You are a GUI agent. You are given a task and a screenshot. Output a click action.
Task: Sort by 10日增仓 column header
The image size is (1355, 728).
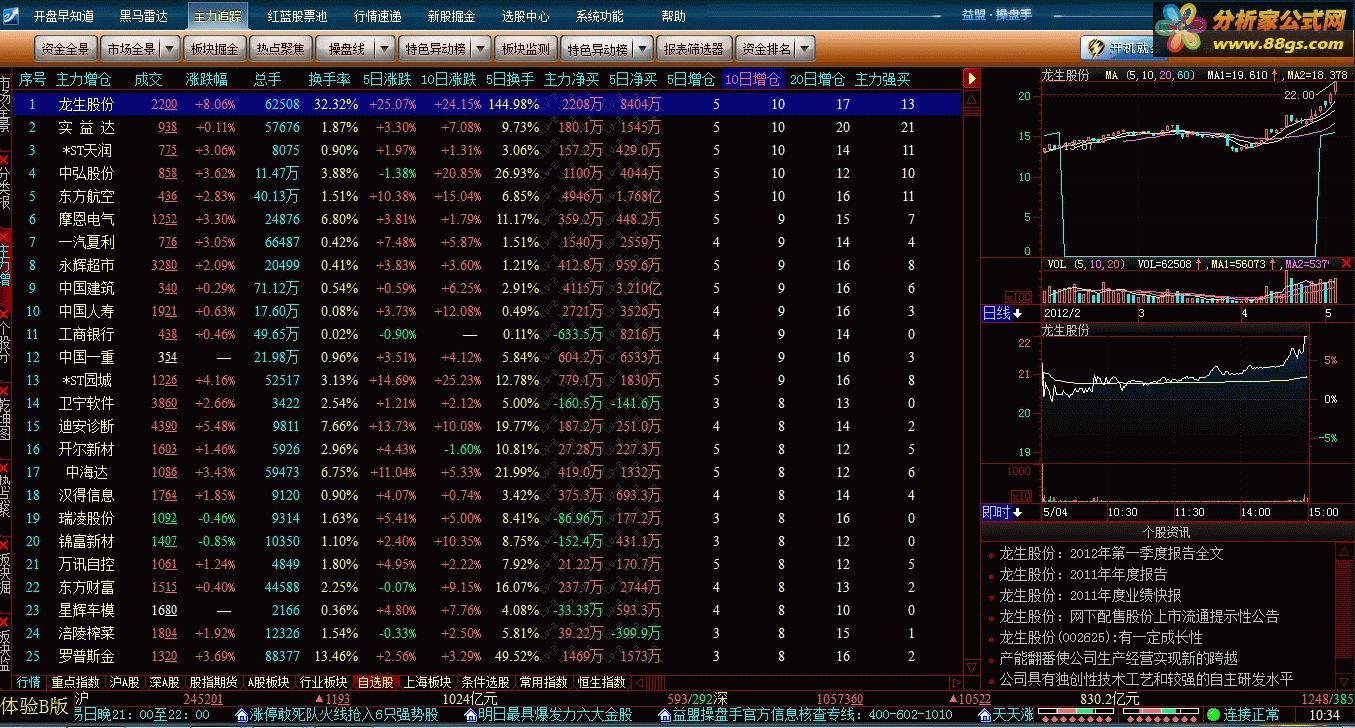(752, 79)
